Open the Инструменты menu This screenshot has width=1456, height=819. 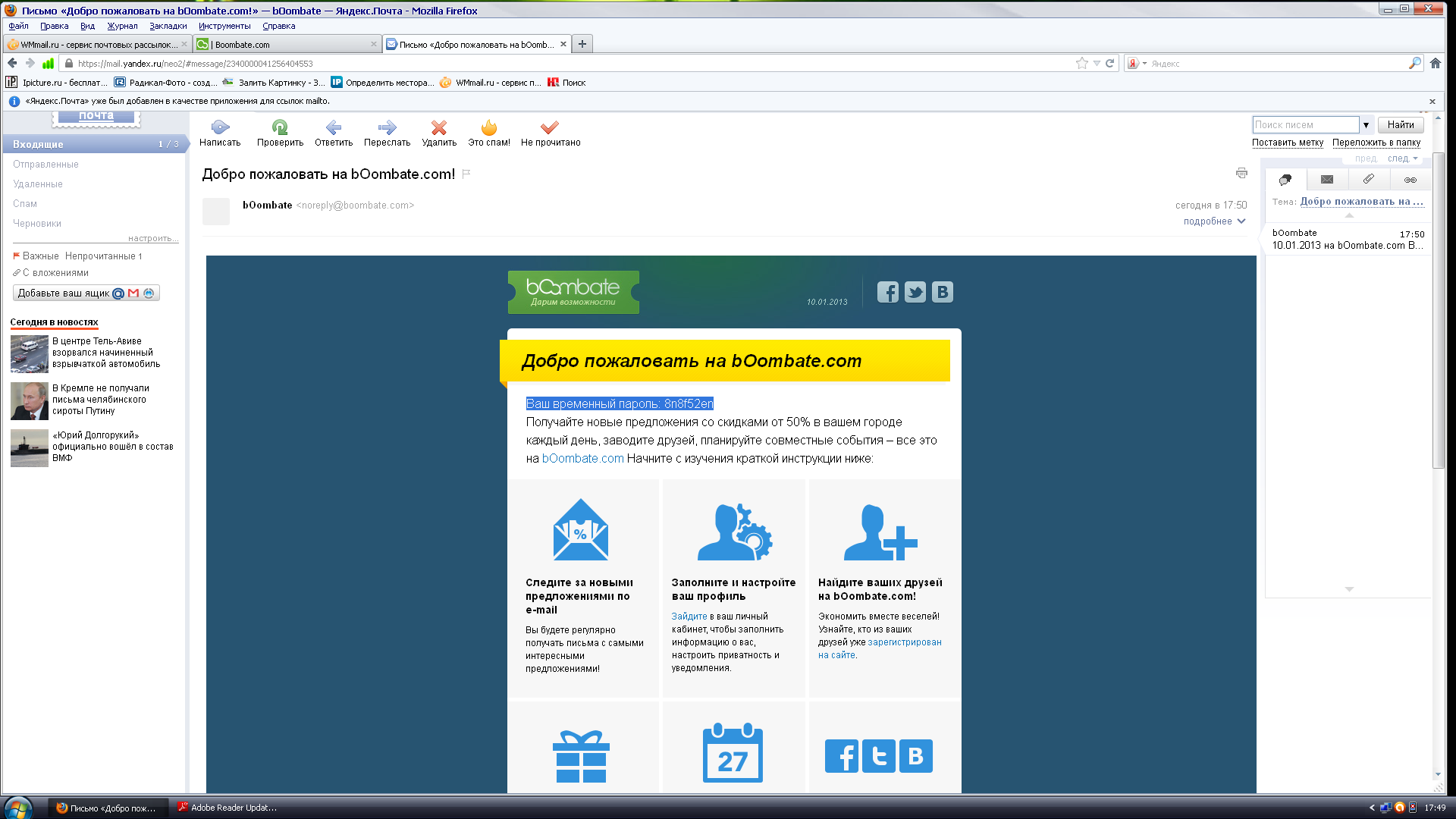[224, 26]
